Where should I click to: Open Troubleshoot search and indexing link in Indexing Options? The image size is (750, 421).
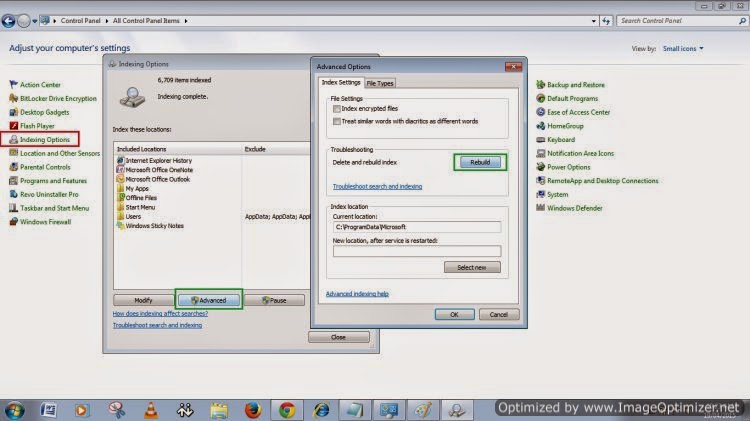pyautogui.click(x=157, y=325)
